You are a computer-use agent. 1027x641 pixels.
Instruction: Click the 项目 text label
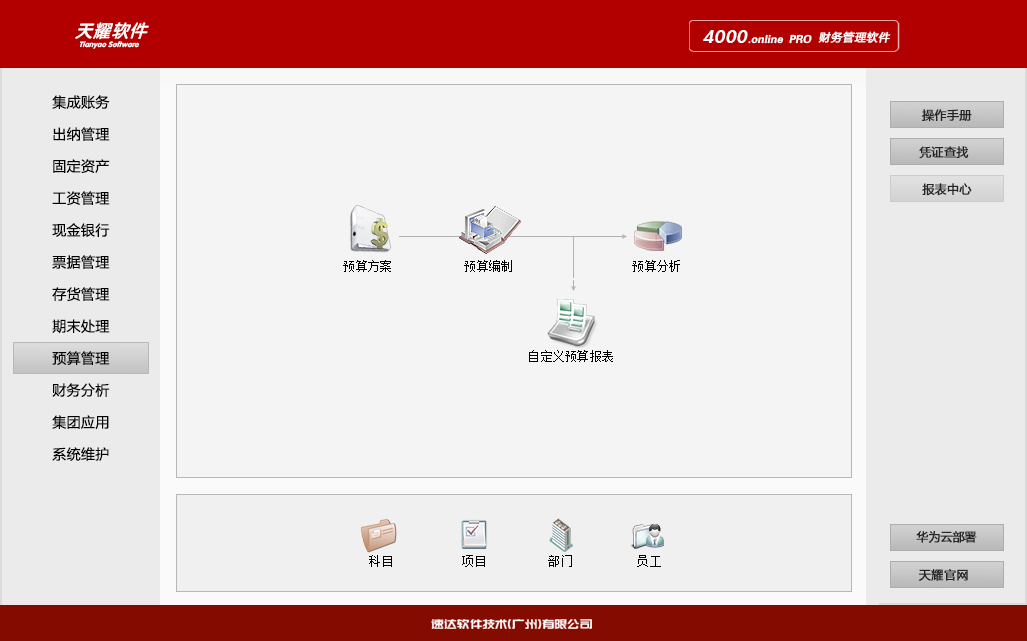474,561
